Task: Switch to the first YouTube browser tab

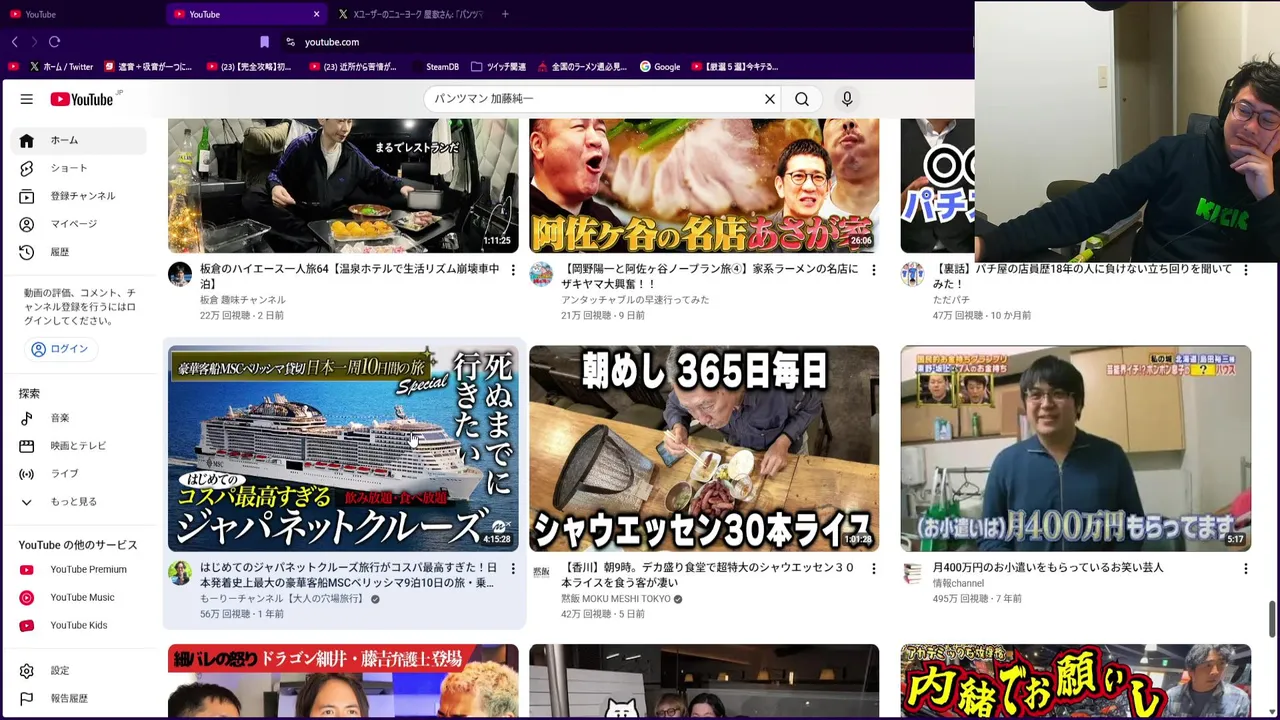Action: pos(80,14)
